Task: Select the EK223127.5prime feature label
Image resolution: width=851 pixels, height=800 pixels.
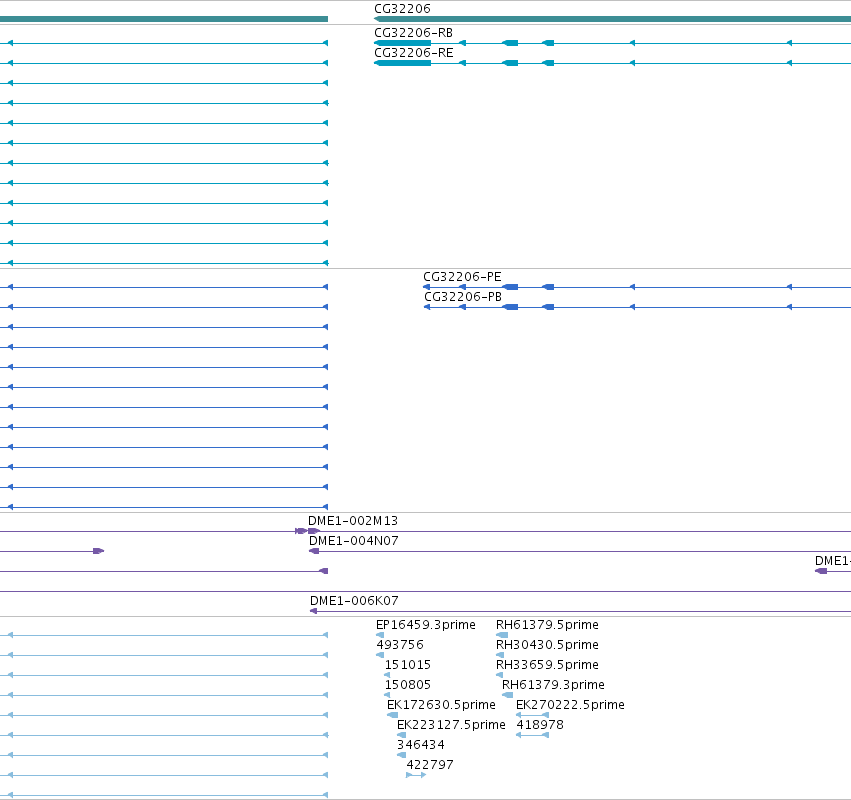Action: tap(451, 725)
